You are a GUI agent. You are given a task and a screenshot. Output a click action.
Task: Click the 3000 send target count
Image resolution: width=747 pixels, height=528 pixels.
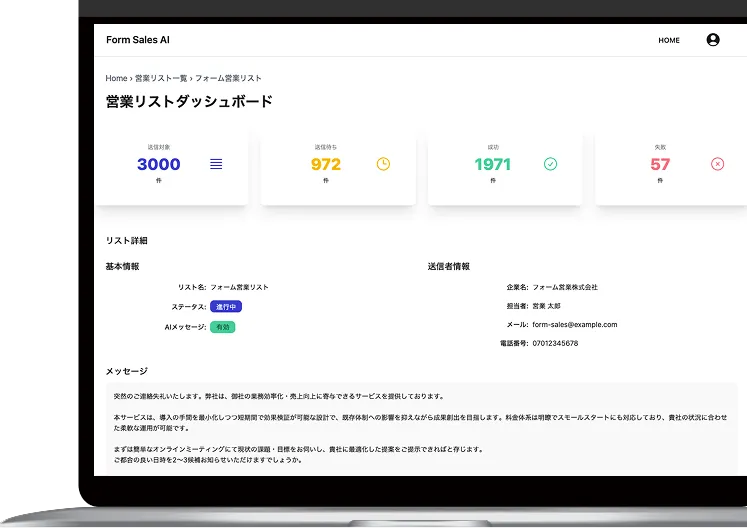[x=158, y=165]
